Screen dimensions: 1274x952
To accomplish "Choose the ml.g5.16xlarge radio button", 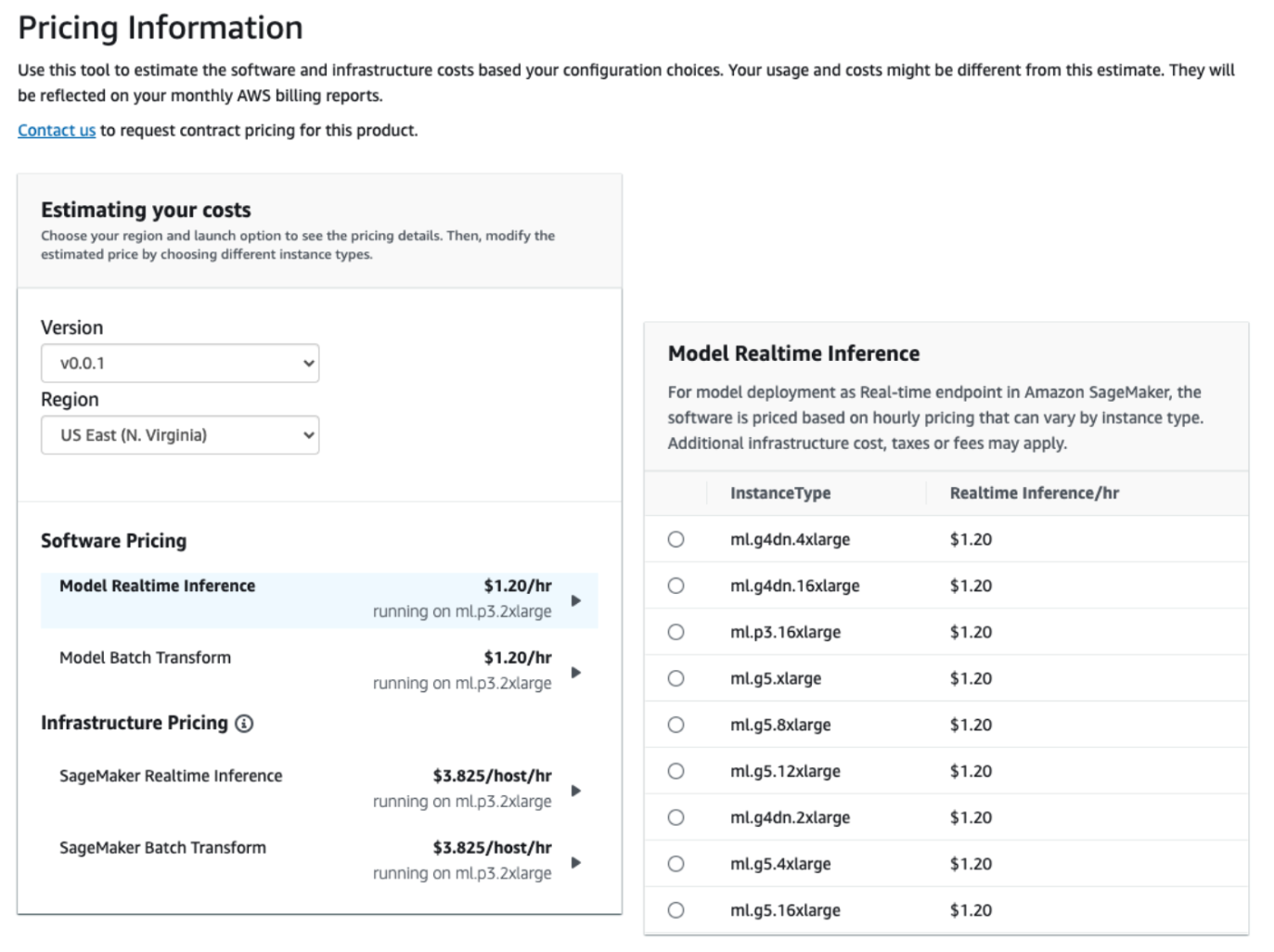I will 676,910.
